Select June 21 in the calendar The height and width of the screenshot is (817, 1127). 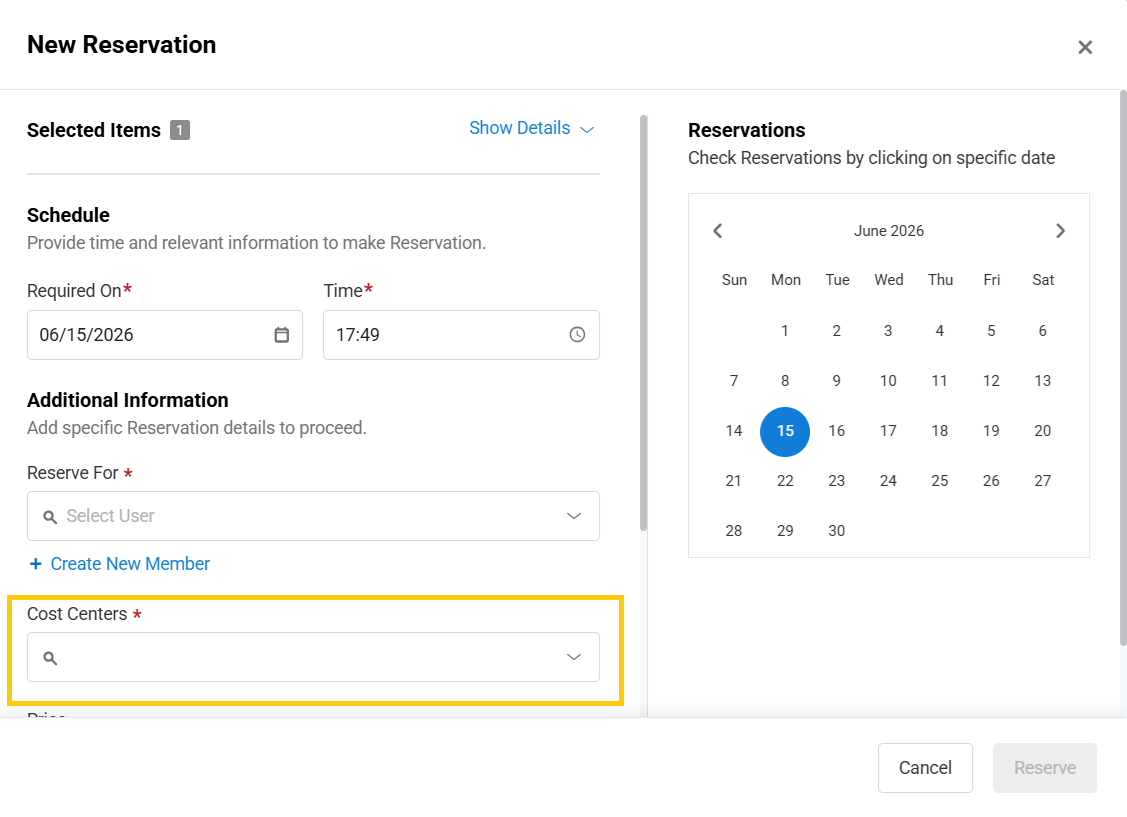tap(734, 481)
